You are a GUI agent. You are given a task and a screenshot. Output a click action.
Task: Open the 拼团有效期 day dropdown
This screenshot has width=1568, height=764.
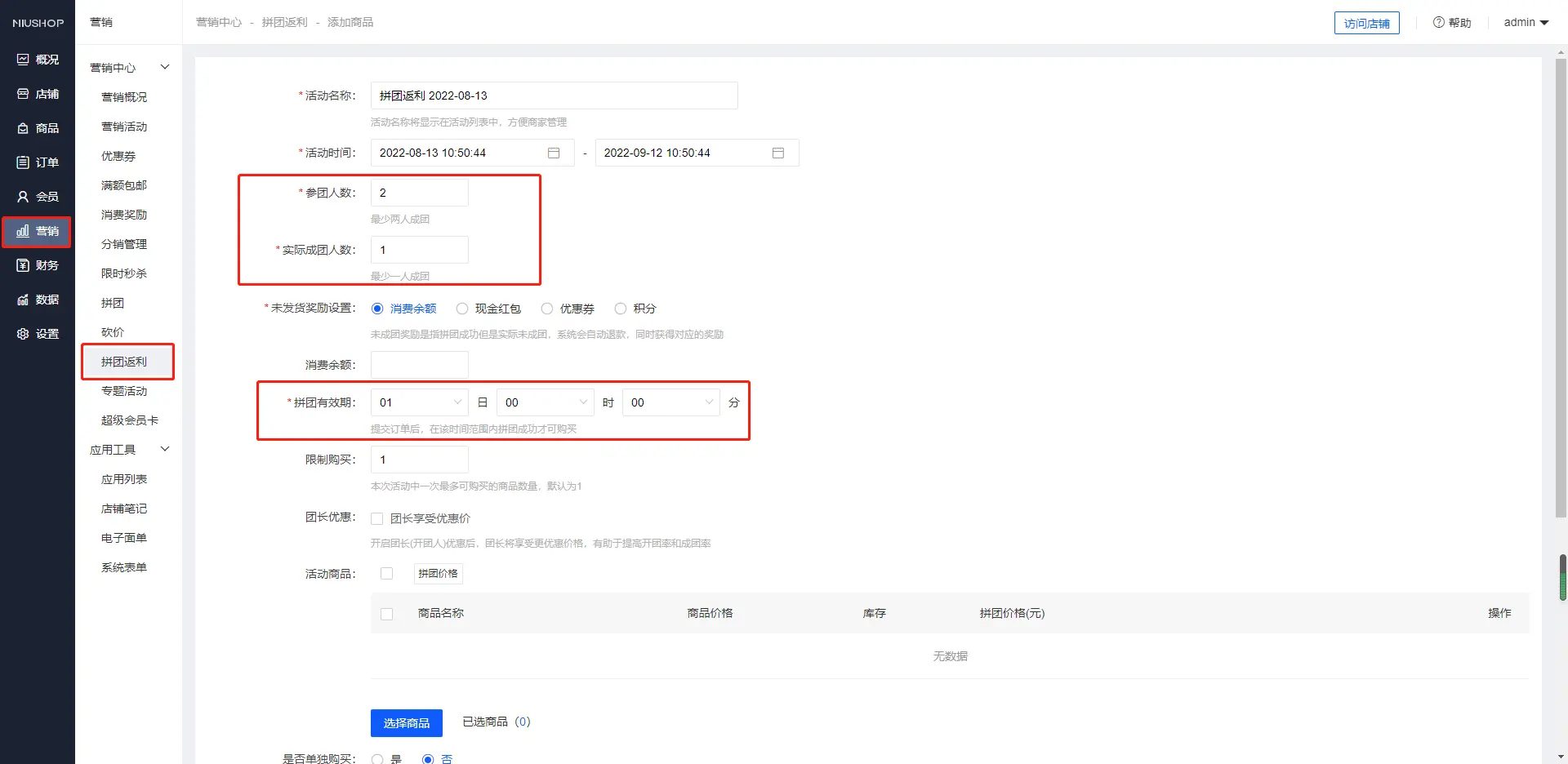point(420,402)
